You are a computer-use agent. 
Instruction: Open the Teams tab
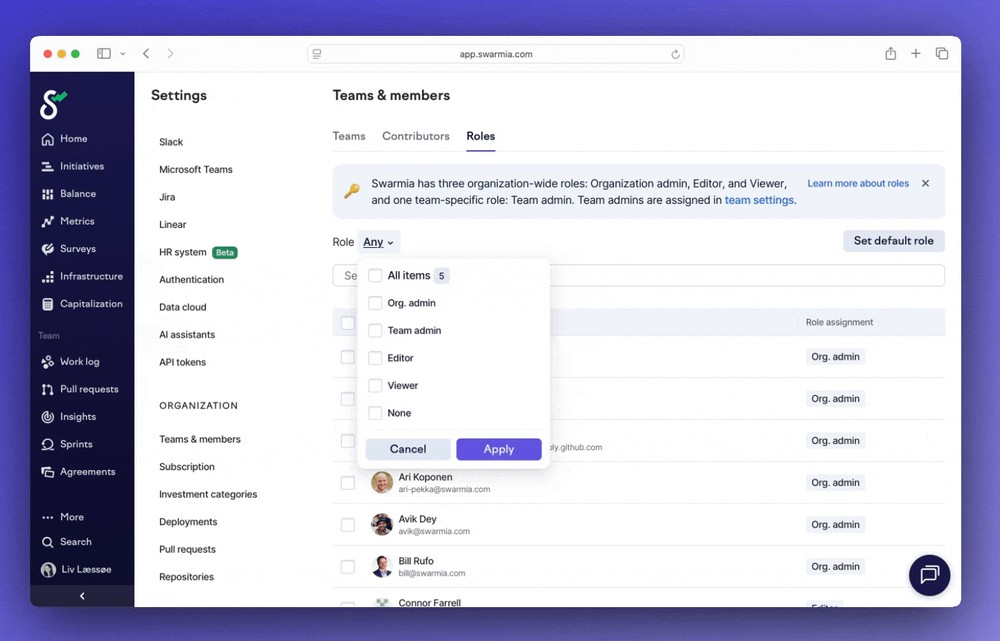[x=349, y=136]
